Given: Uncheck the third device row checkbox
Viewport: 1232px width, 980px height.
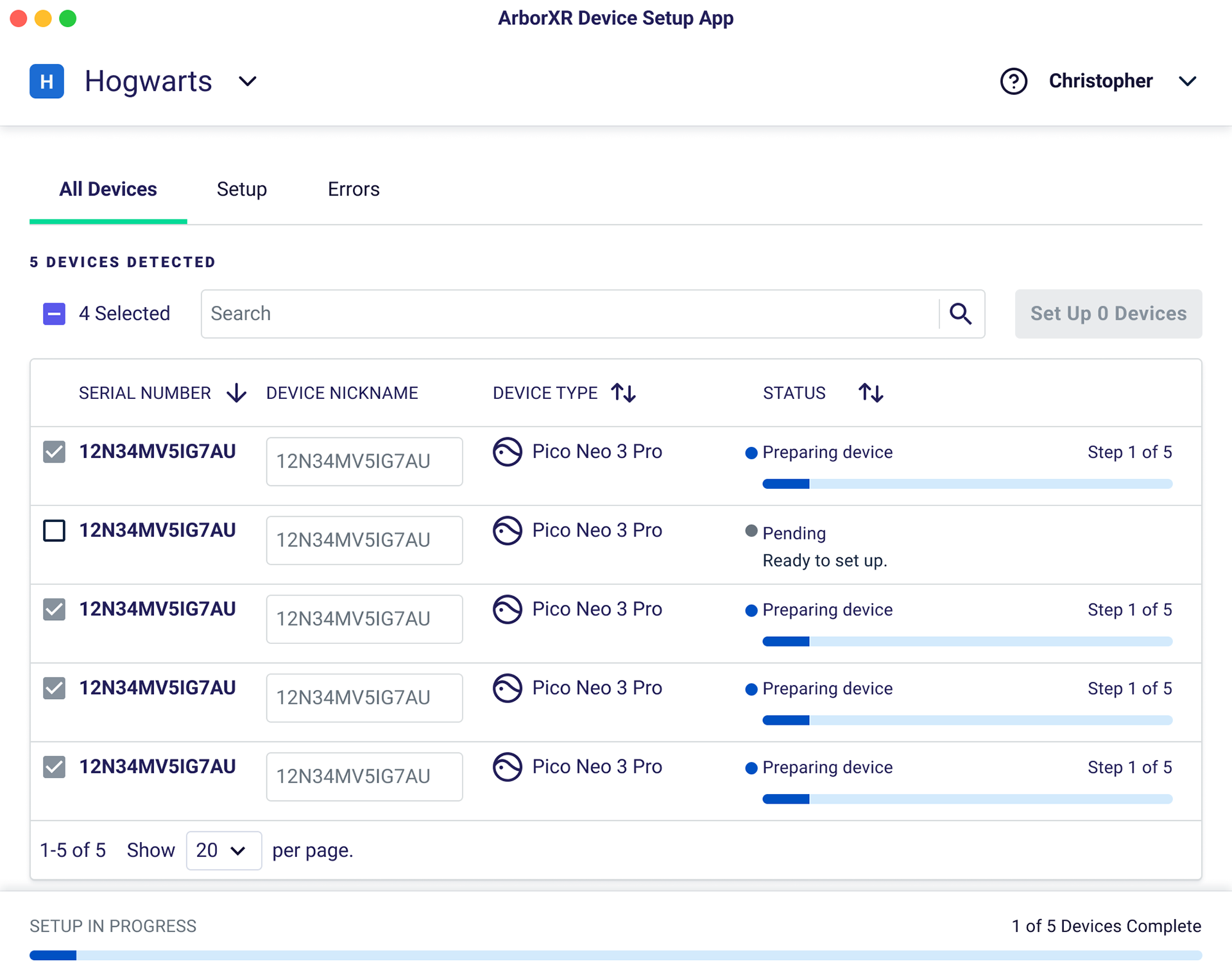Looking at the screenshot, I should [55, 609].
